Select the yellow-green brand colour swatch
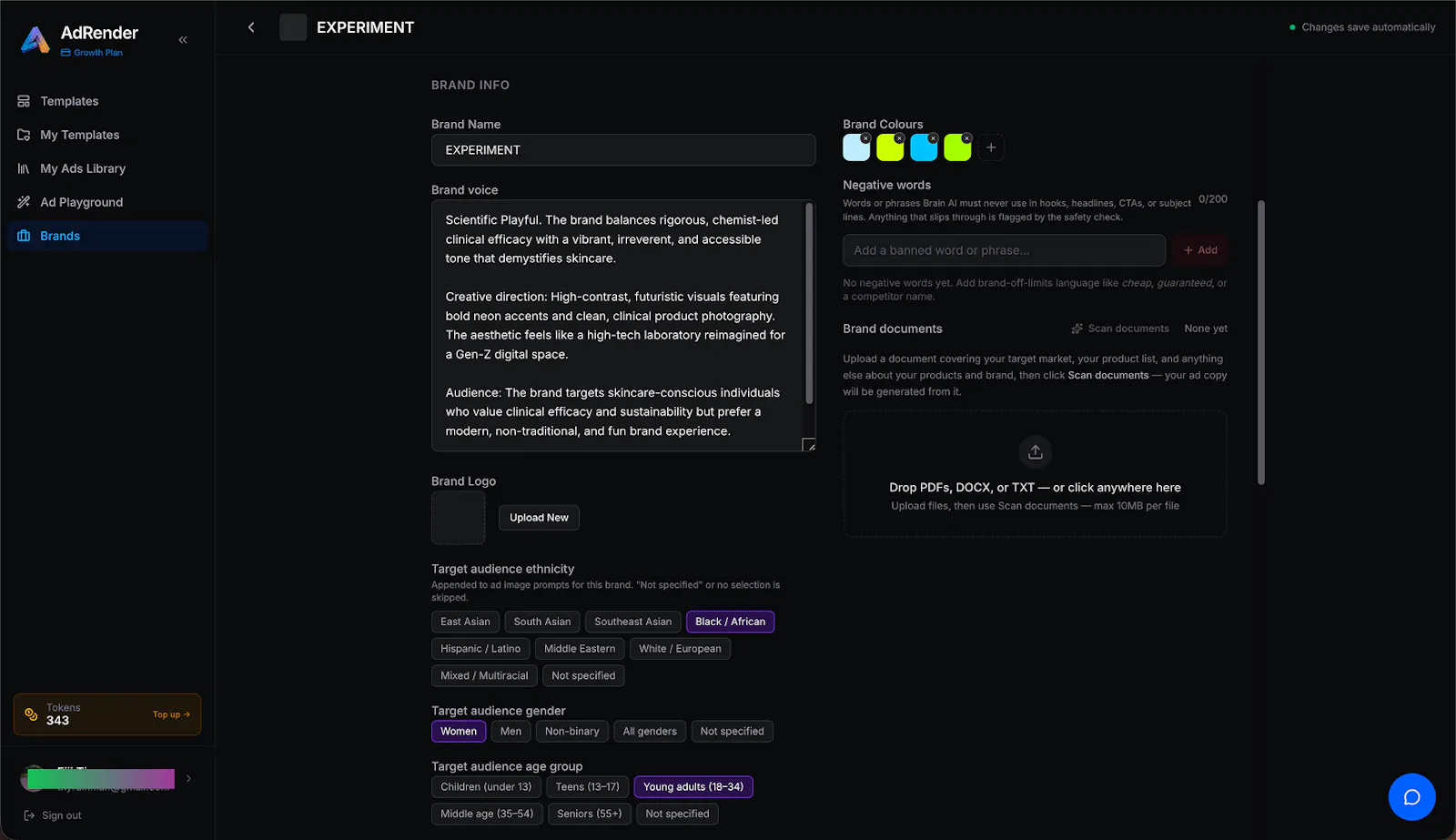Screen dimensions: 1456x840 [889, 148]
